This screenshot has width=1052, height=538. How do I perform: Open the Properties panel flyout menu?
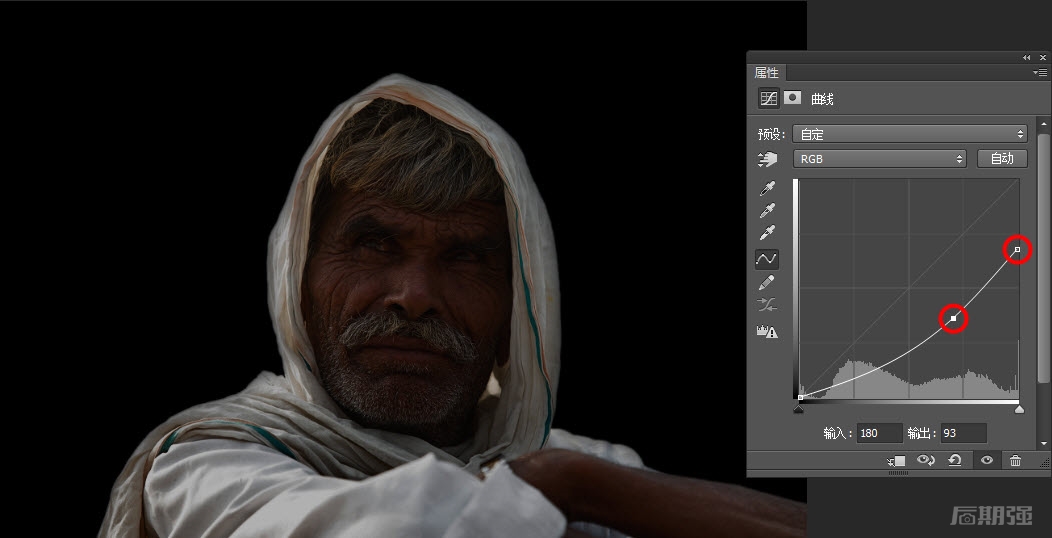click(1040, 72)
